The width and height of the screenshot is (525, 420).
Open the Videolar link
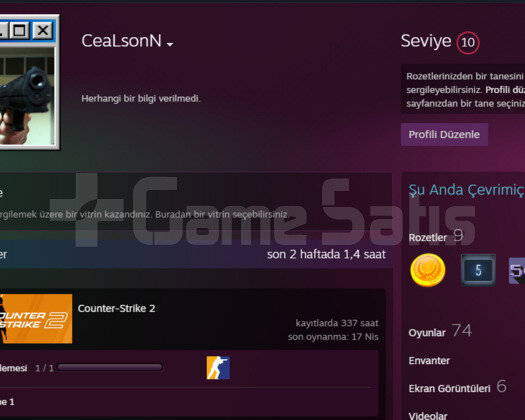click(x=428, y=416)
